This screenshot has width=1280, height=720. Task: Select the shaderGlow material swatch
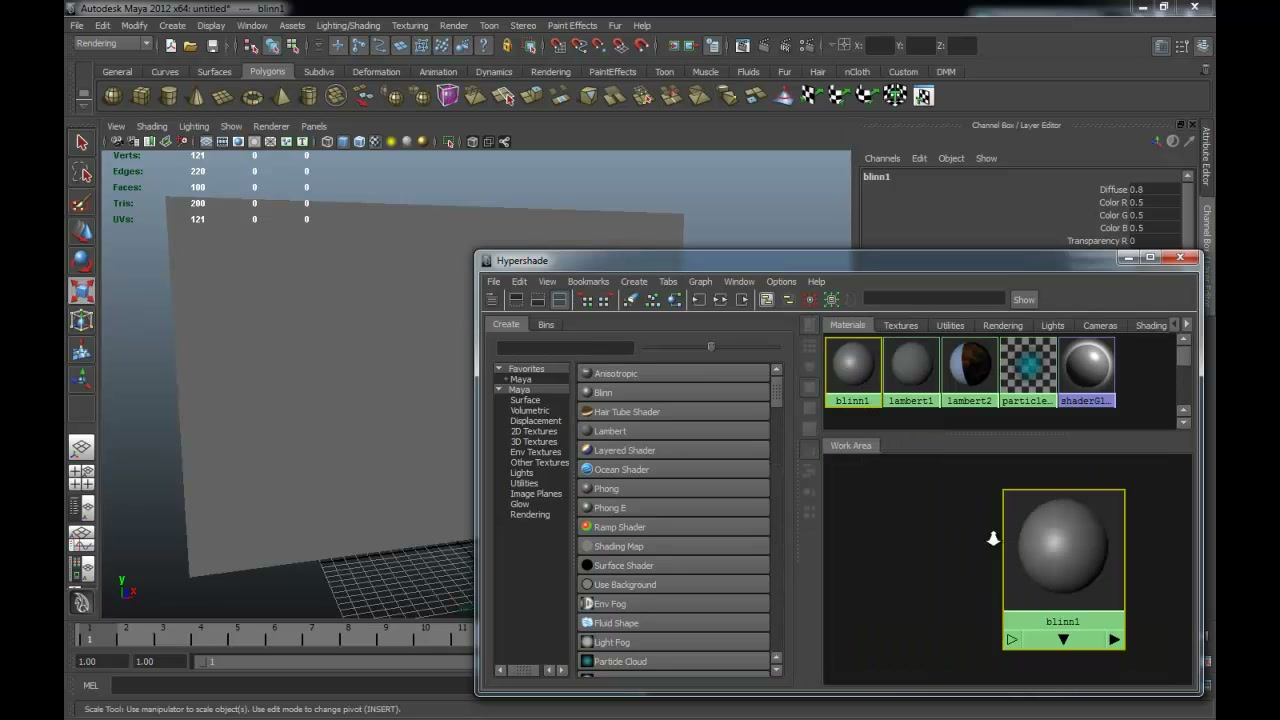(x=1087, y=372)
